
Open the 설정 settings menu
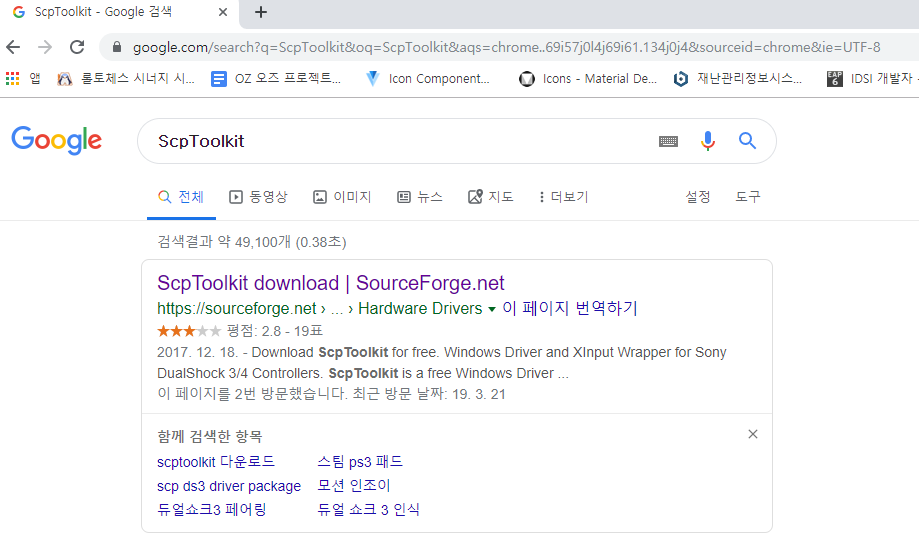698,197
